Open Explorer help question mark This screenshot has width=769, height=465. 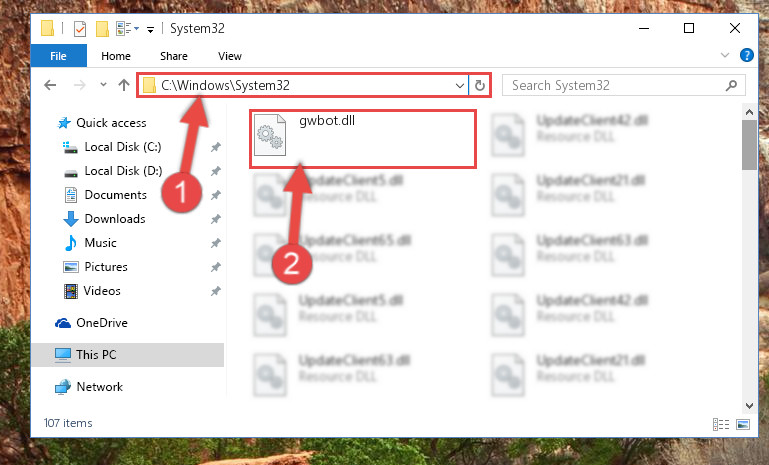pyautogui.click(x=746, y=55)
